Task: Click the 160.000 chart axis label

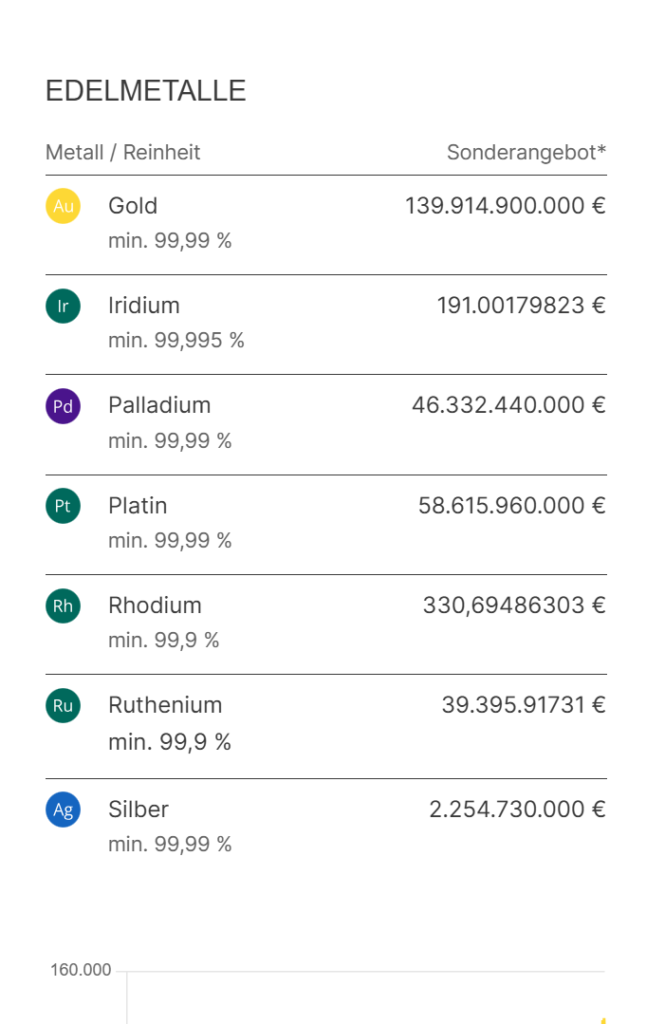Action: pyautogui.click(x=81, y=970)
